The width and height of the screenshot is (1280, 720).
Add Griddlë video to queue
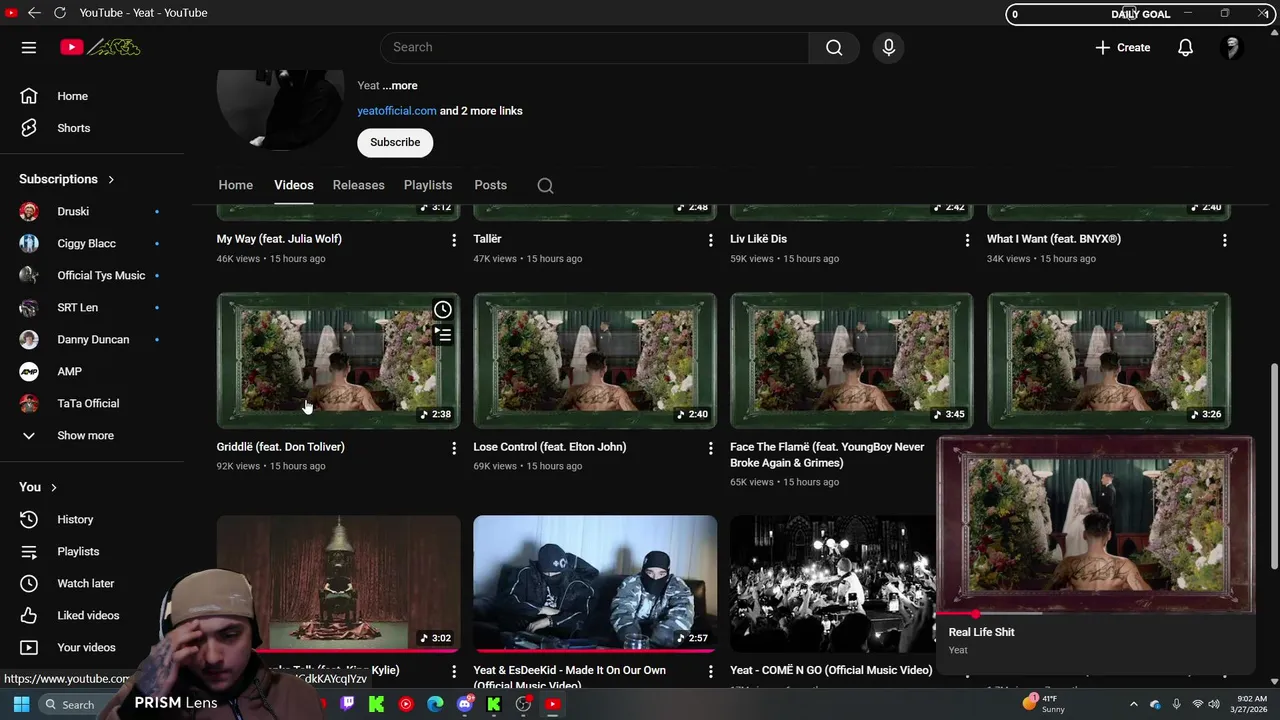(x=443, y=334)
